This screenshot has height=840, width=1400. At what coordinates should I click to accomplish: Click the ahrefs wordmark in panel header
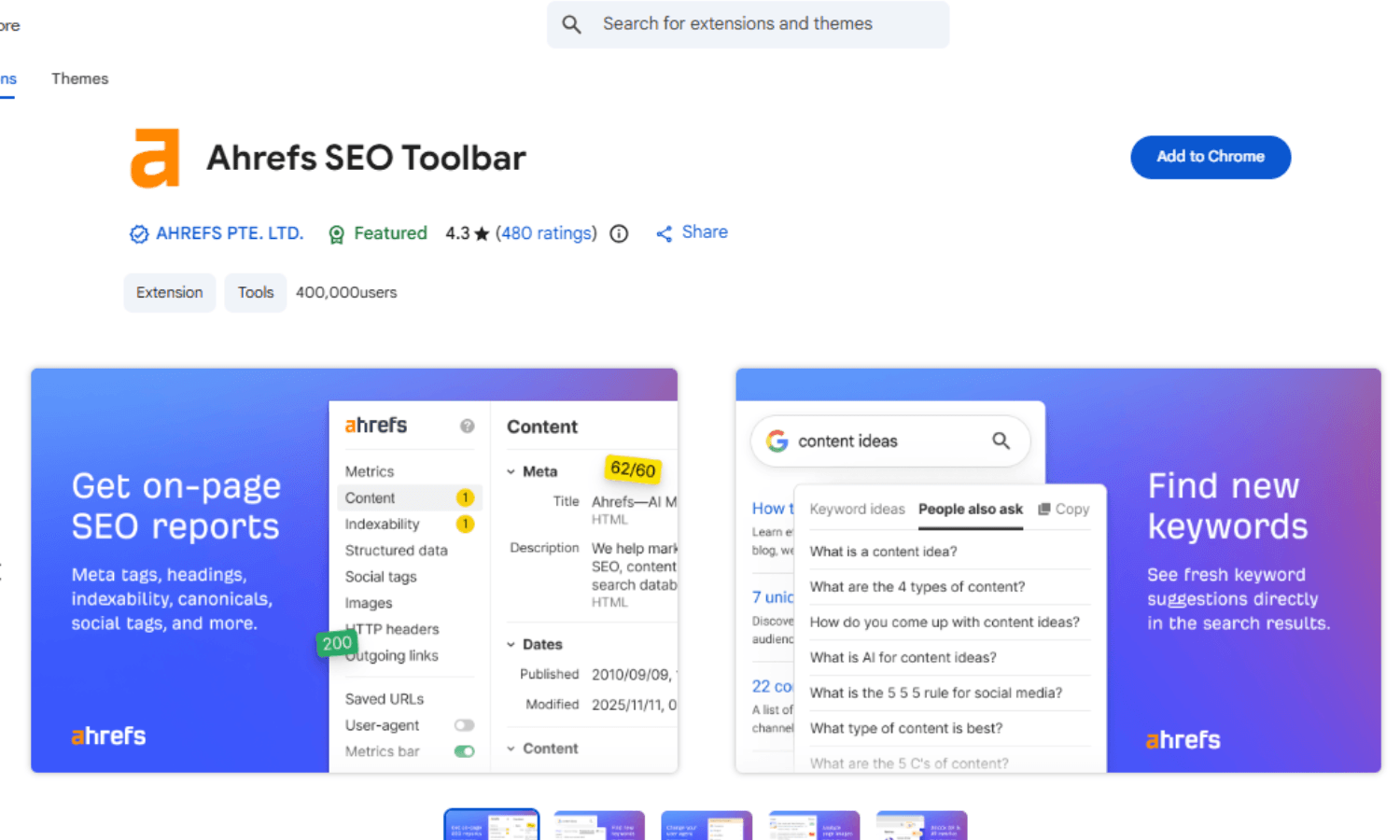[x=376, y=425]
